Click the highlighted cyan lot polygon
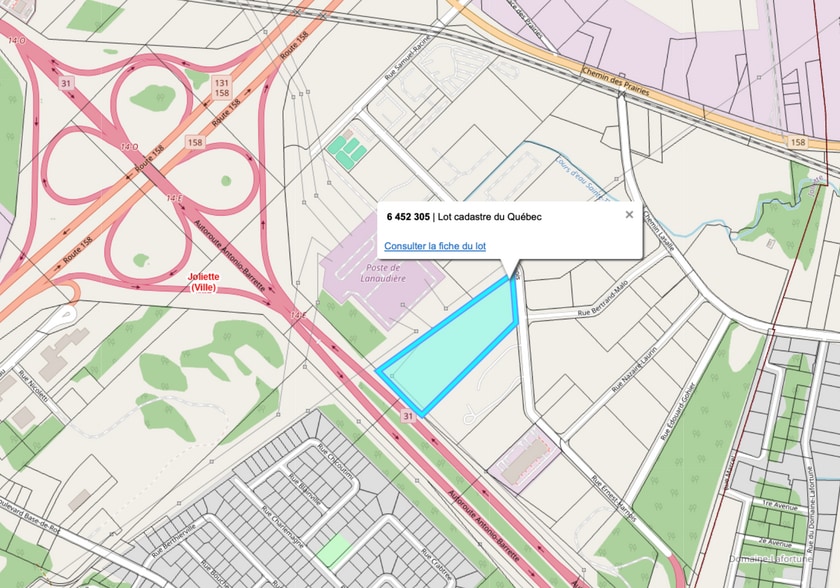Viewport: 840px width, 588px height. tap(455, 351)
